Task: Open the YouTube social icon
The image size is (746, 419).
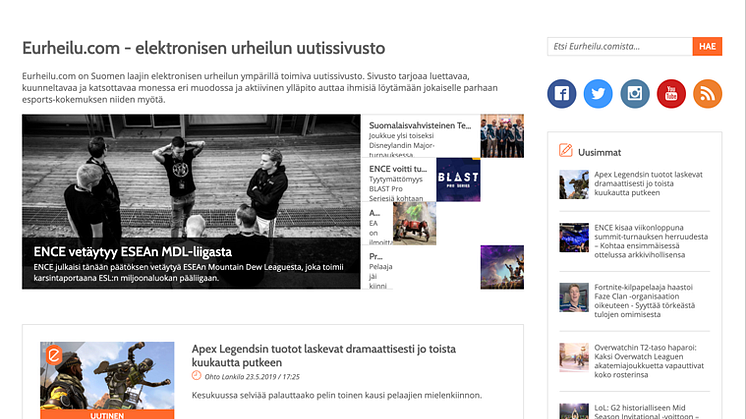Action: (x=671, y=94)
